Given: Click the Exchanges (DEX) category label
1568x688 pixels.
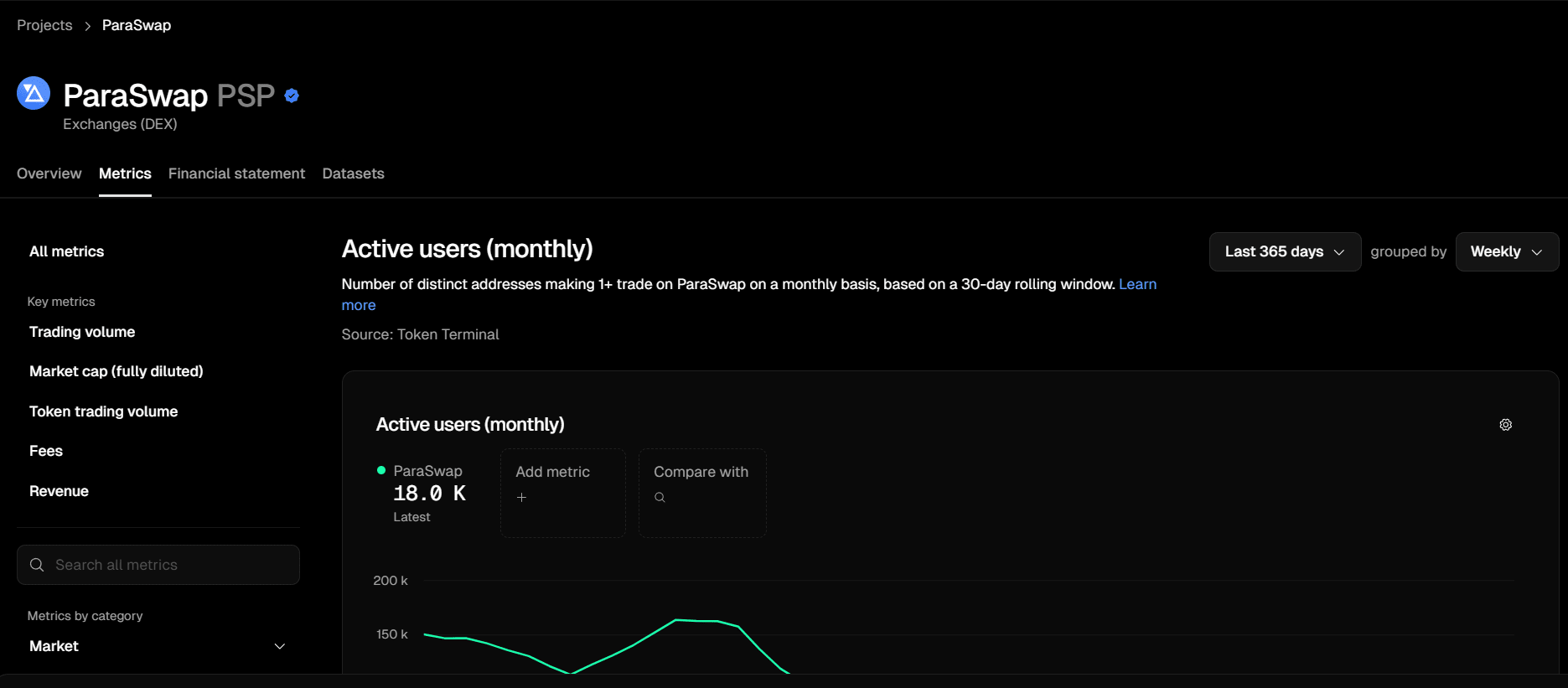Looking at the screenshot, I should pos(120,124).
